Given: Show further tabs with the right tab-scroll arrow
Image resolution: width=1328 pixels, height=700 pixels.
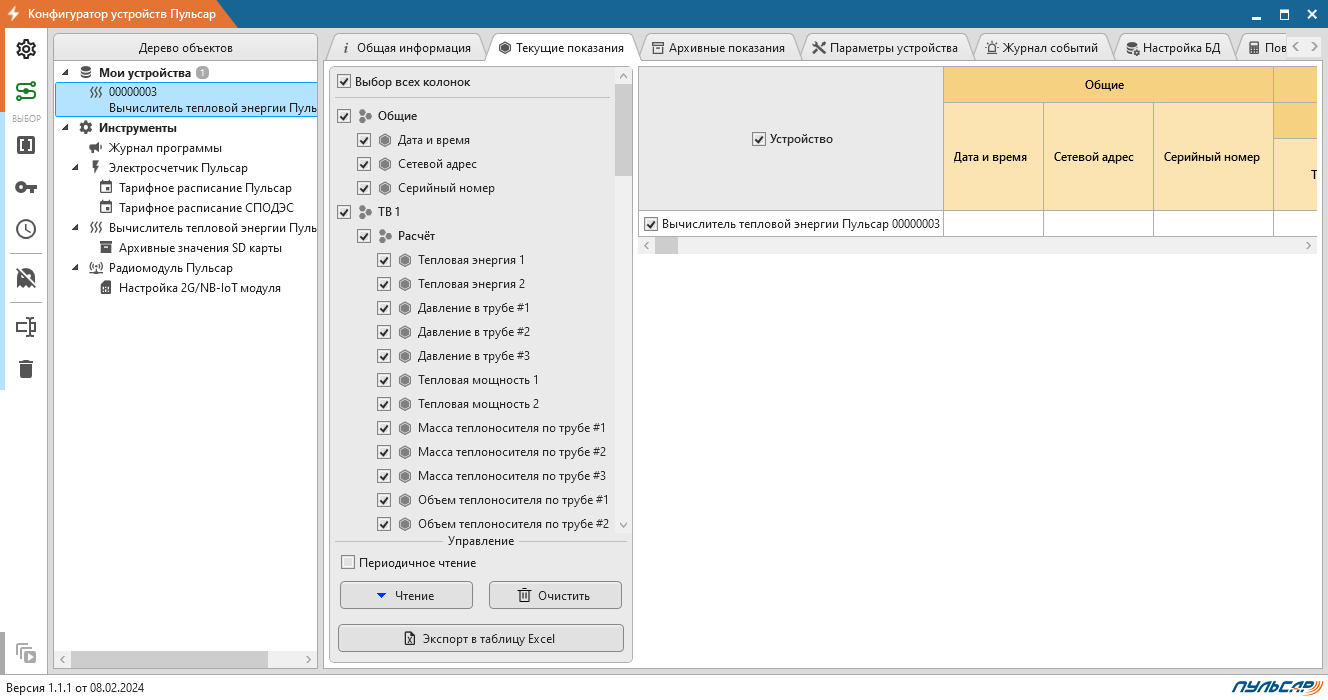Looking at the screenshot, I should [x=1314, y=47].
